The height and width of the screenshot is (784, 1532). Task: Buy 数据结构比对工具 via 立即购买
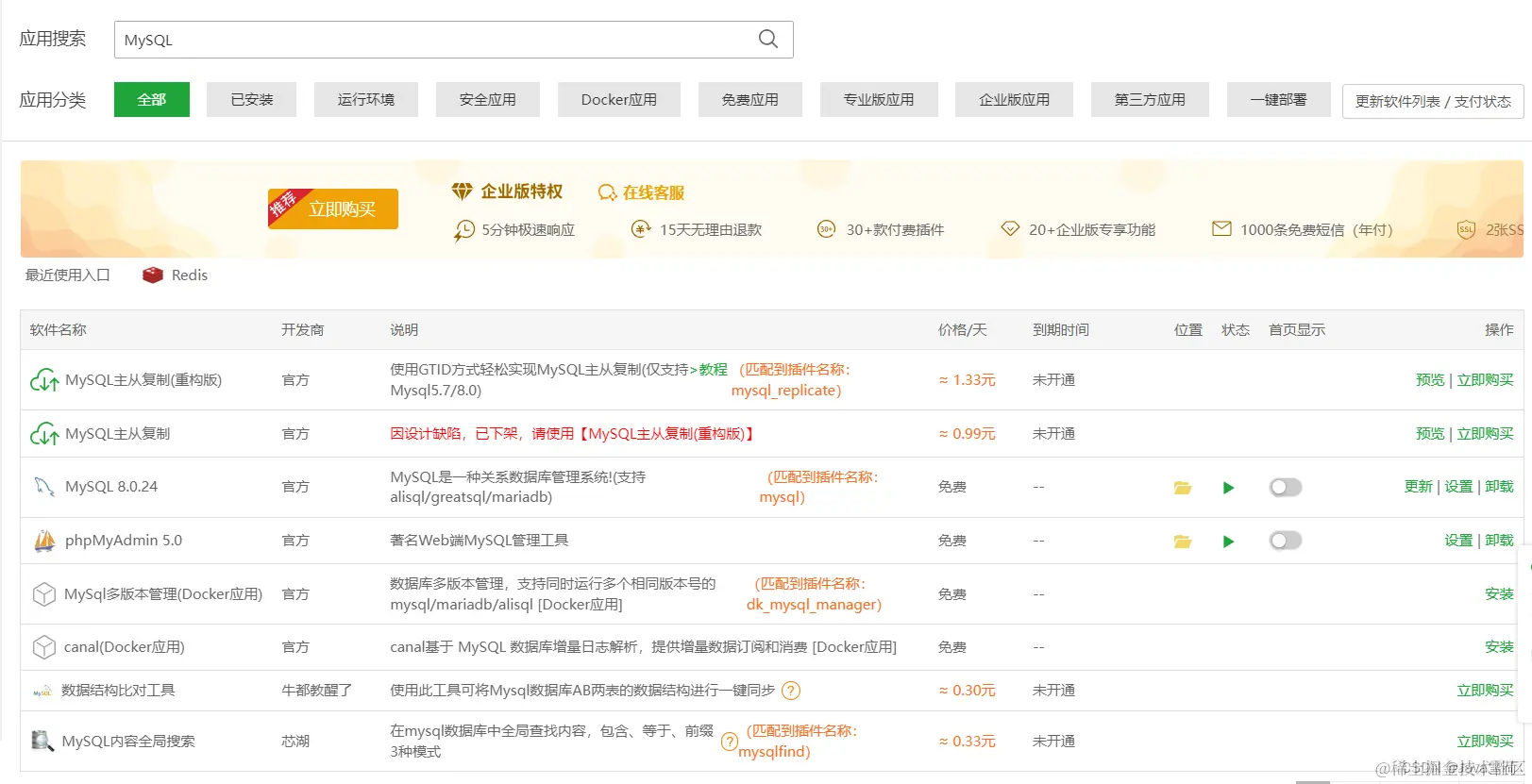click(x=1485, y=691)
